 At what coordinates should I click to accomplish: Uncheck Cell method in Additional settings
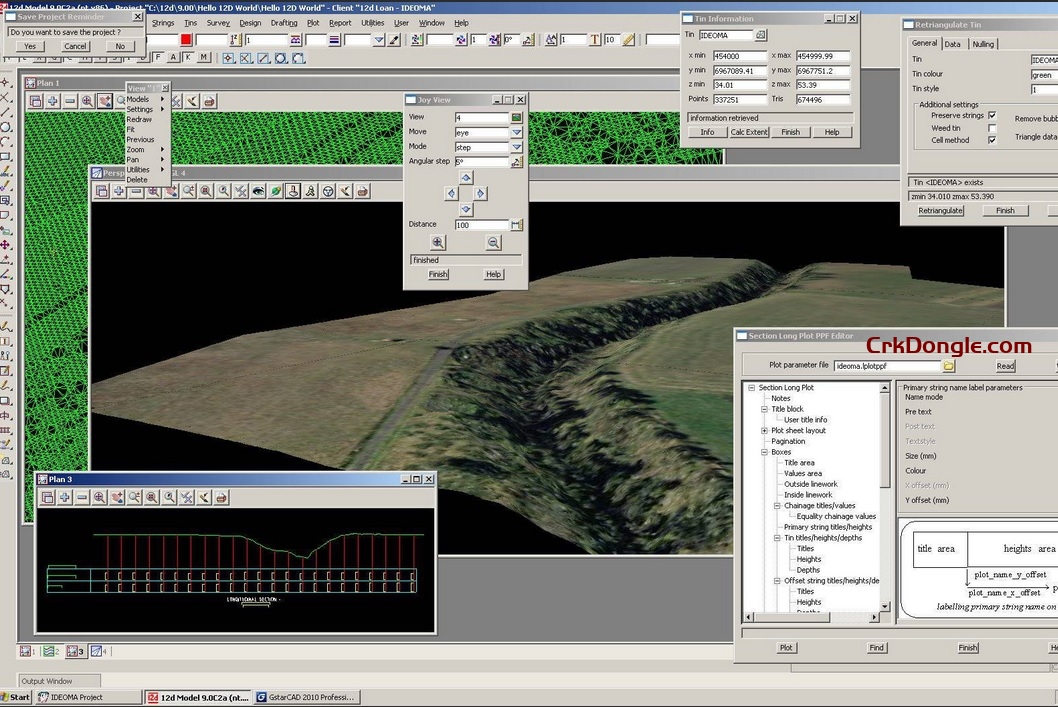pos(992,140)
